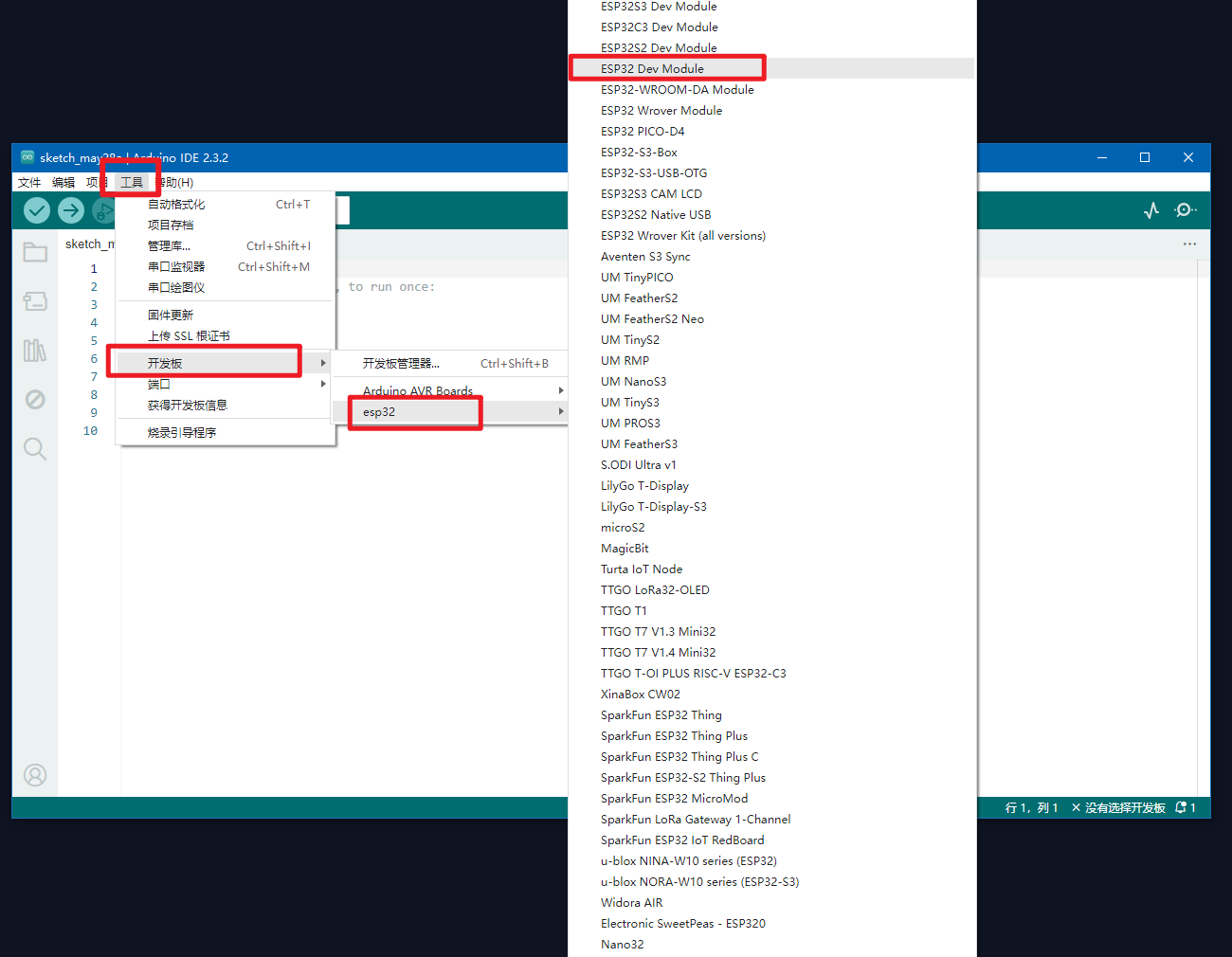Screen dimensions: 1232x957
Task: Choose ESP32S2 Native USB board
Action: coord(771,214)
